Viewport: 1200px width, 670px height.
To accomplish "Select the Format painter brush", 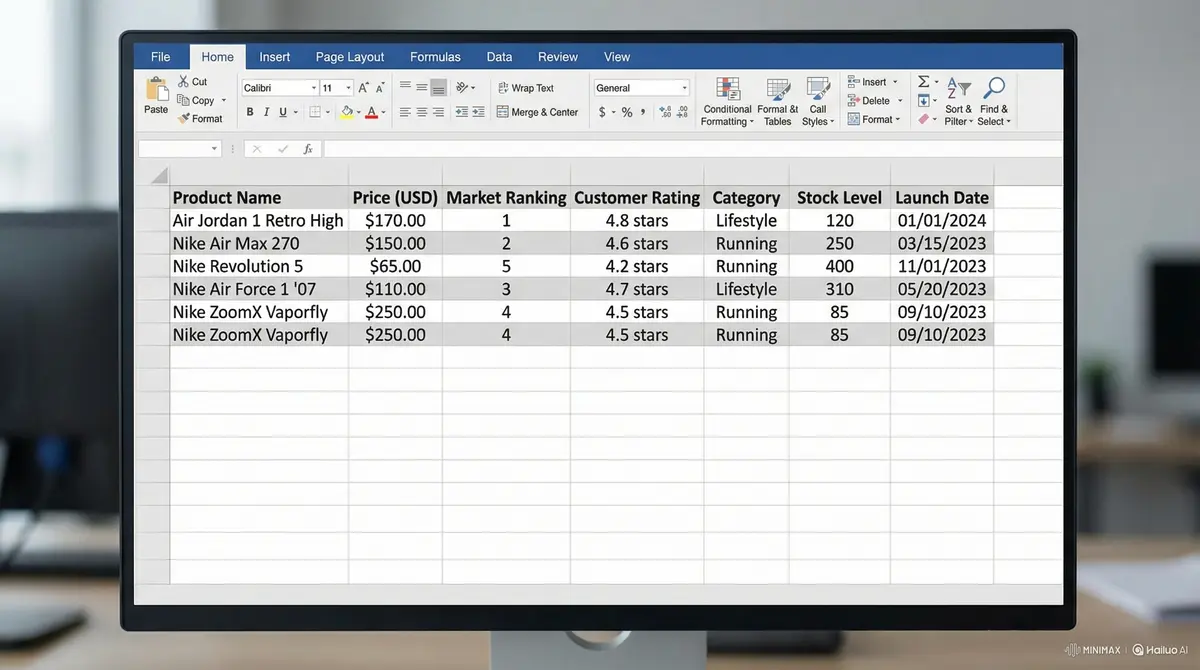I will pyautogui.click(x=183, y=118).
